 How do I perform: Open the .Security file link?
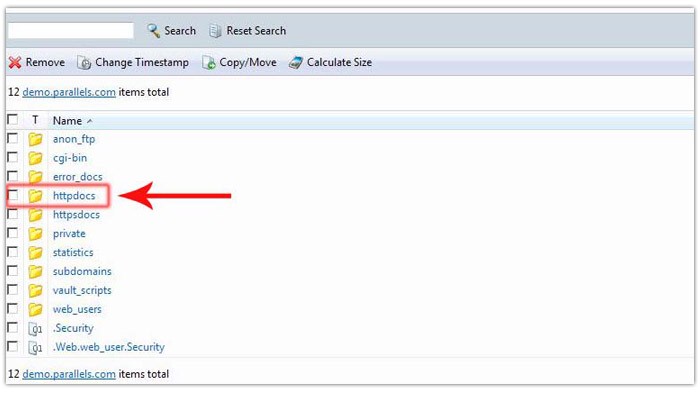pyautogui.click(x=73, y=328)
